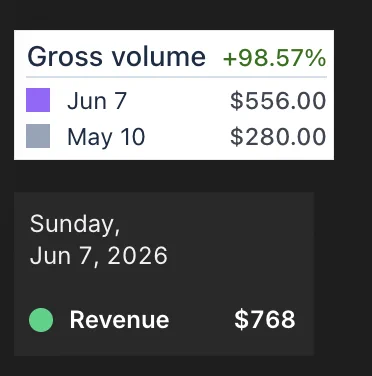Viewport: 372px width, 376px height.
Task: Select the May 10 date label
Action: pyautogui.click(x=106, y=137)
